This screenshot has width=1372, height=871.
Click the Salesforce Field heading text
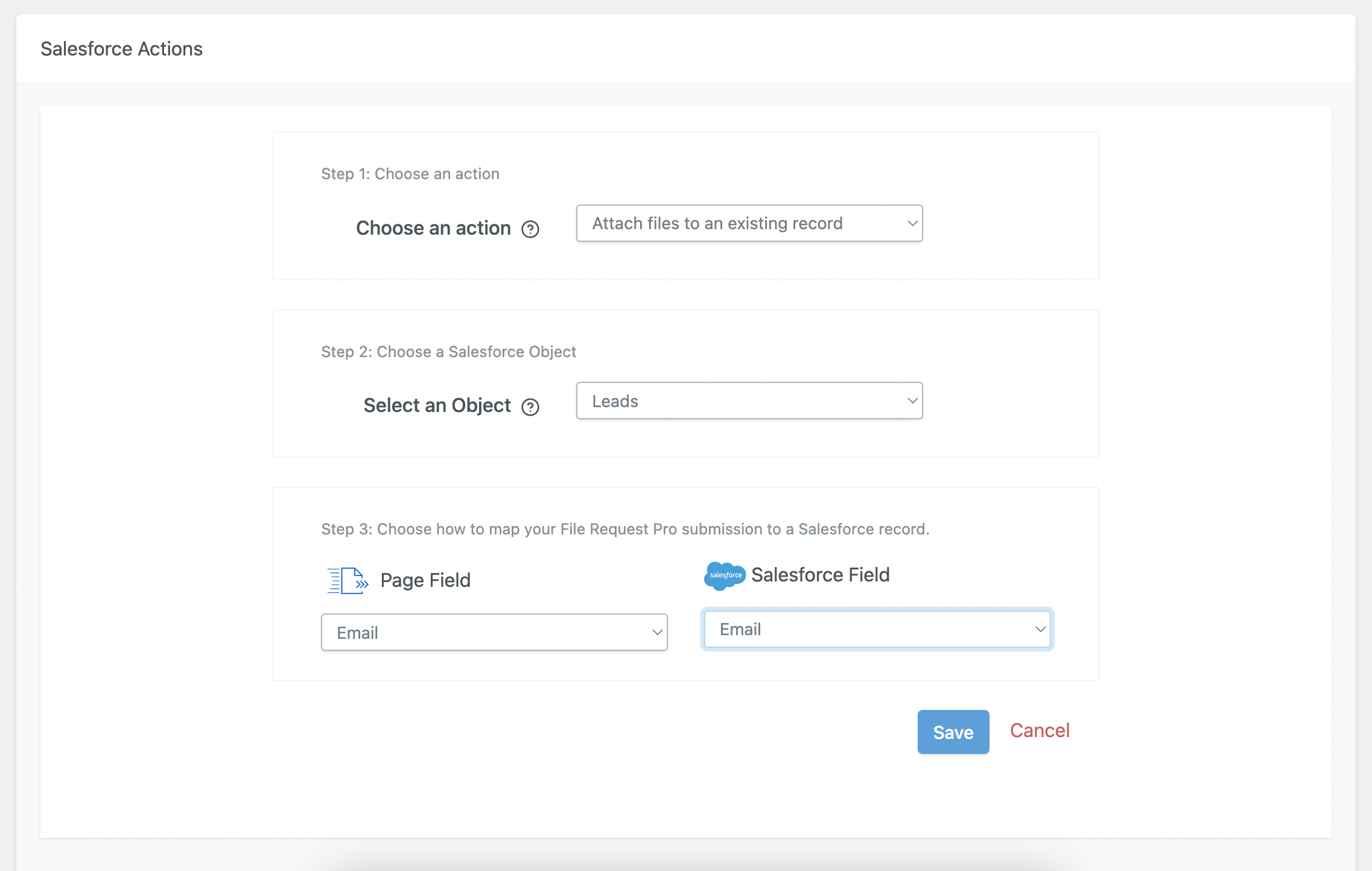(821, 575)
